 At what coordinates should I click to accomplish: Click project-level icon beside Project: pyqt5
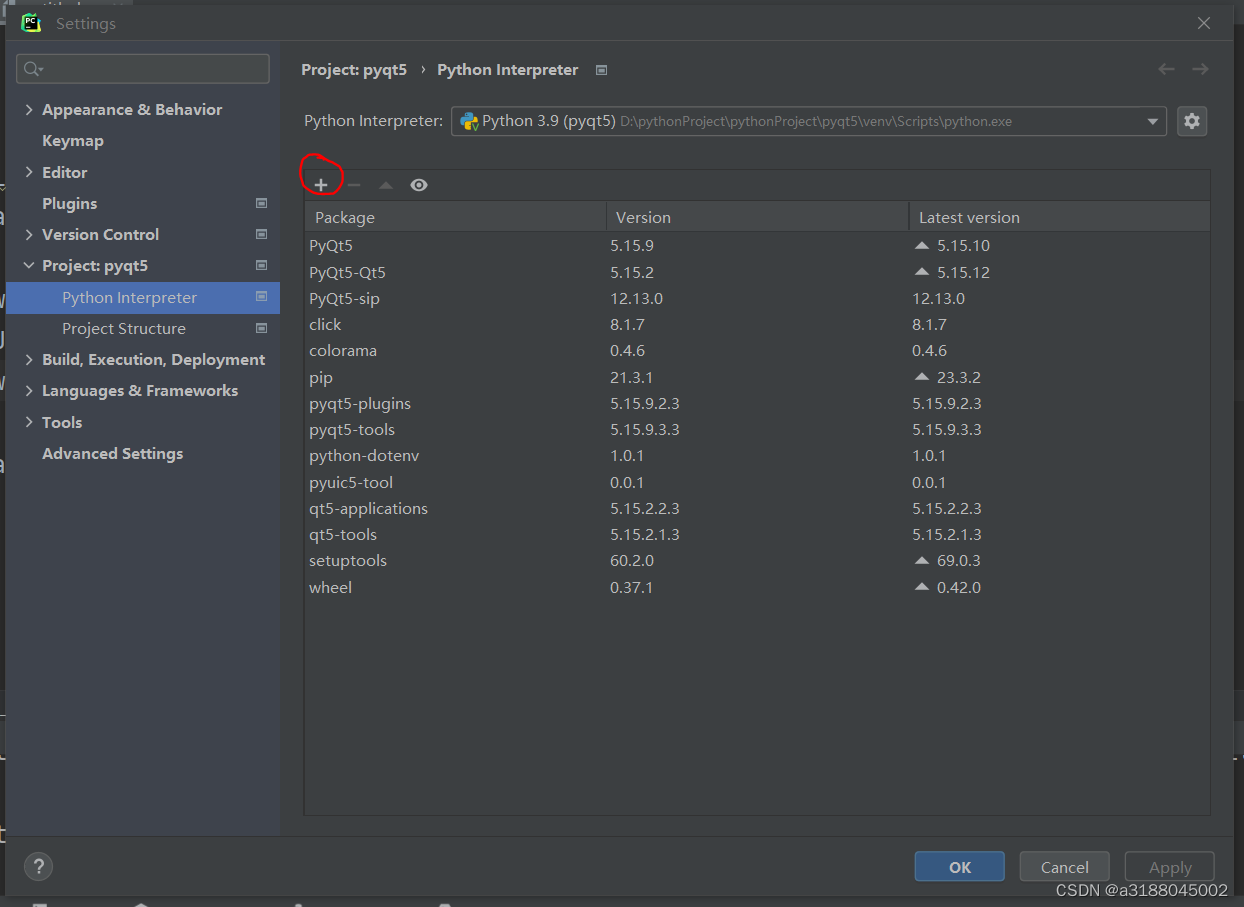click(262, 266)
